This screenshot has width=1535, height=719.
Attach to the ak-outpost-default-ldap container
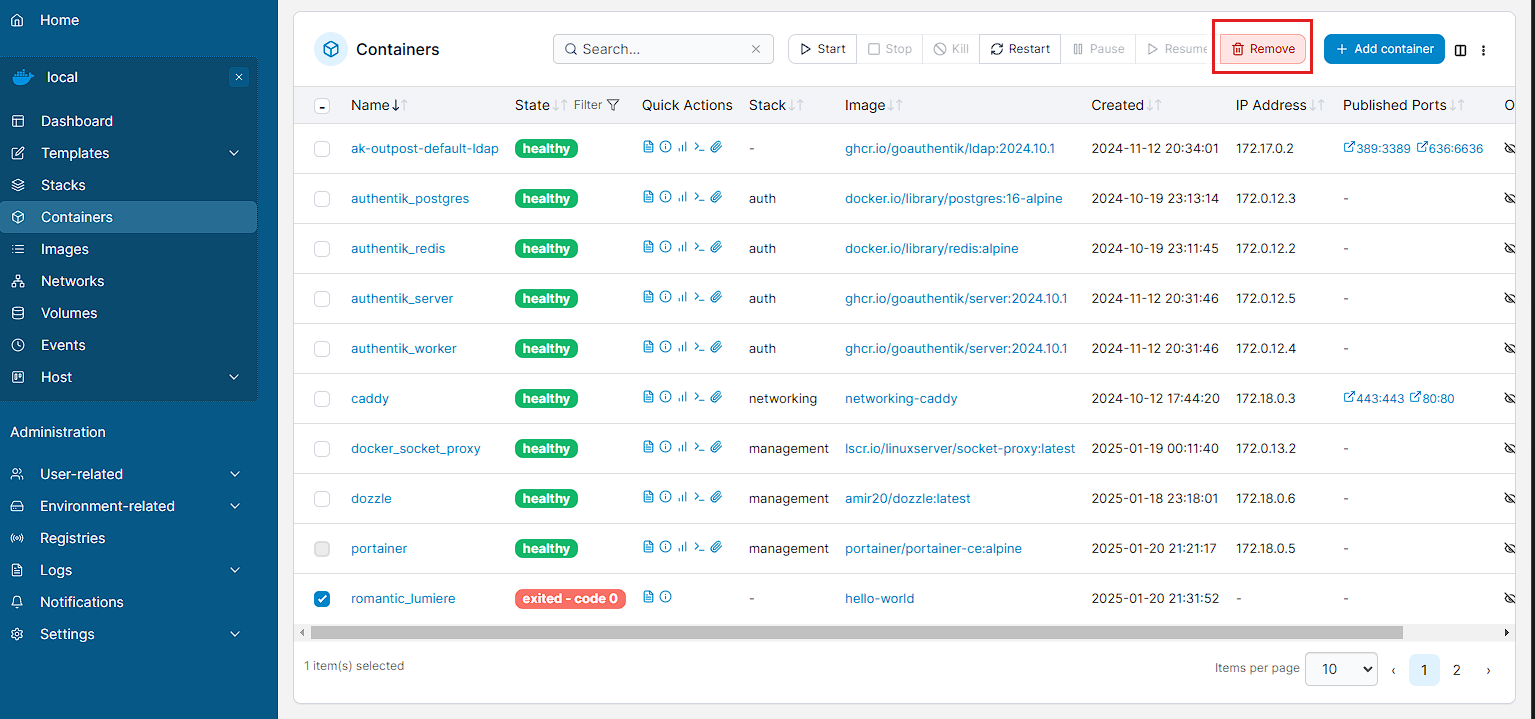(716, 147)
